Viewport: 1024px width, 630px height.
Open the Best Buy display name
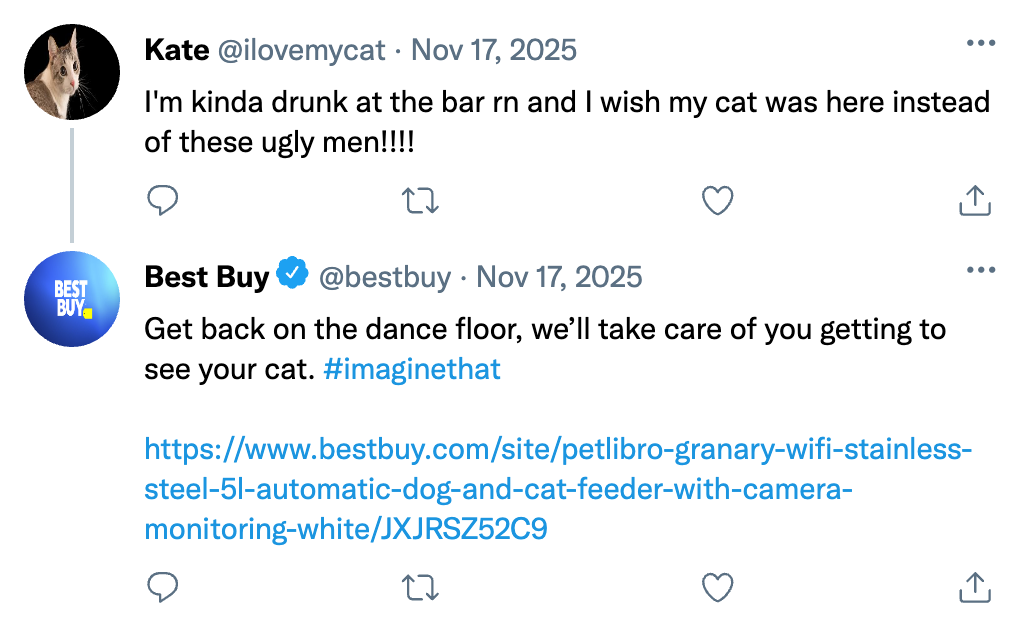point(206,276)
